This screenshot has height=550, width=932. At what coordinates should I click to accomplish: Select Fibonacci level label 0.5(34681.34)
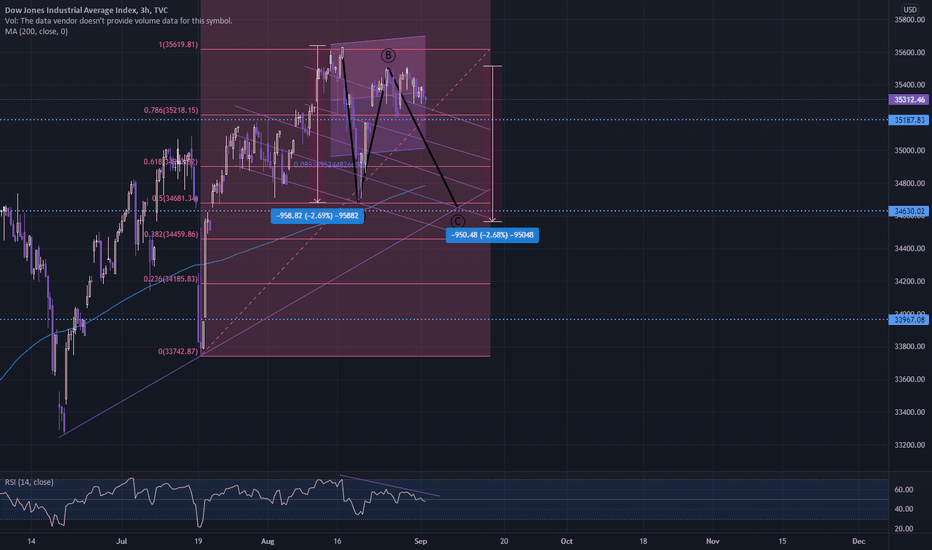click(175, 199)
